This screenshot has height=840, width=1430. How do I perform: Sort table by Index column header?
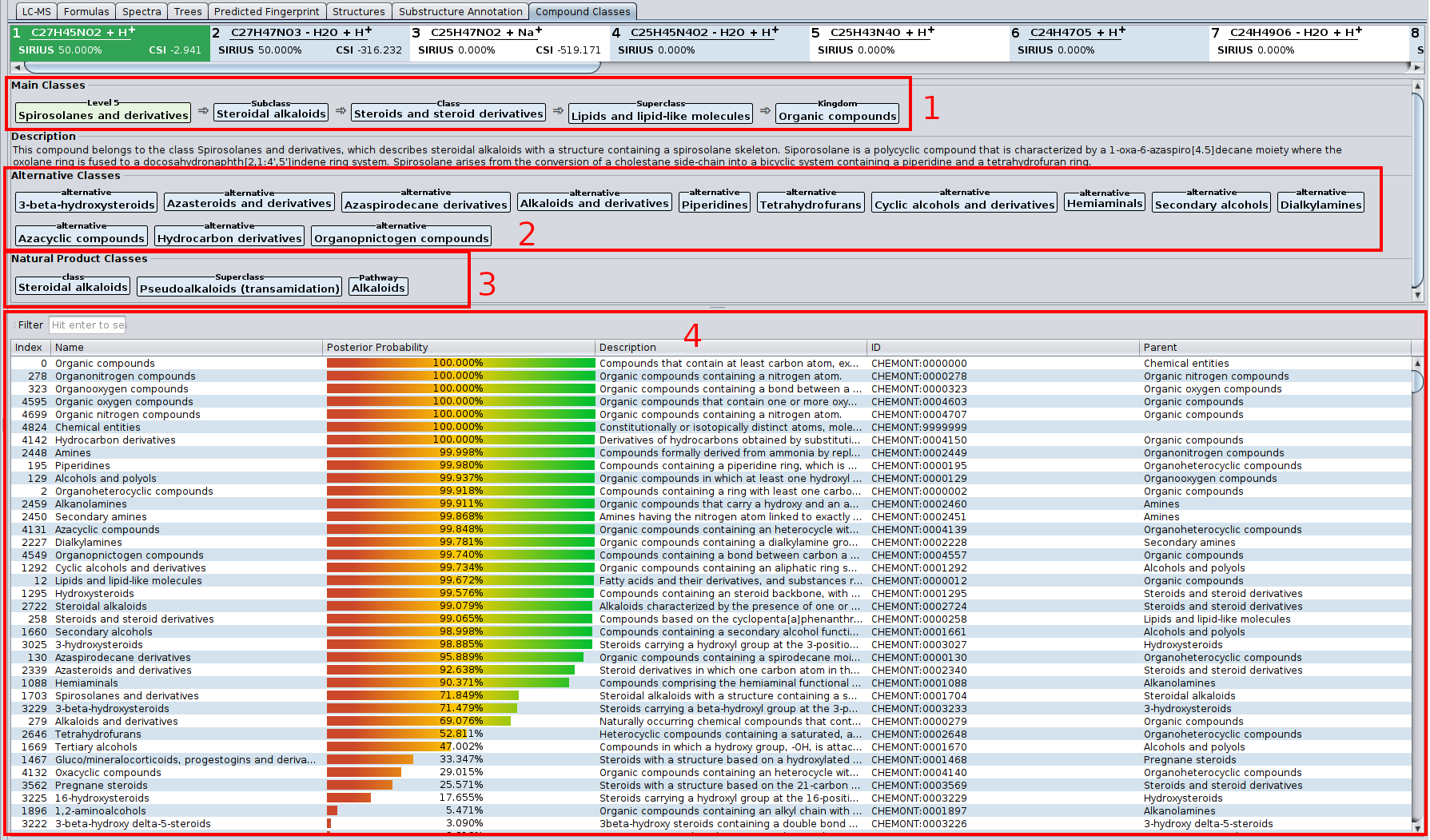[x=30, y=347]
